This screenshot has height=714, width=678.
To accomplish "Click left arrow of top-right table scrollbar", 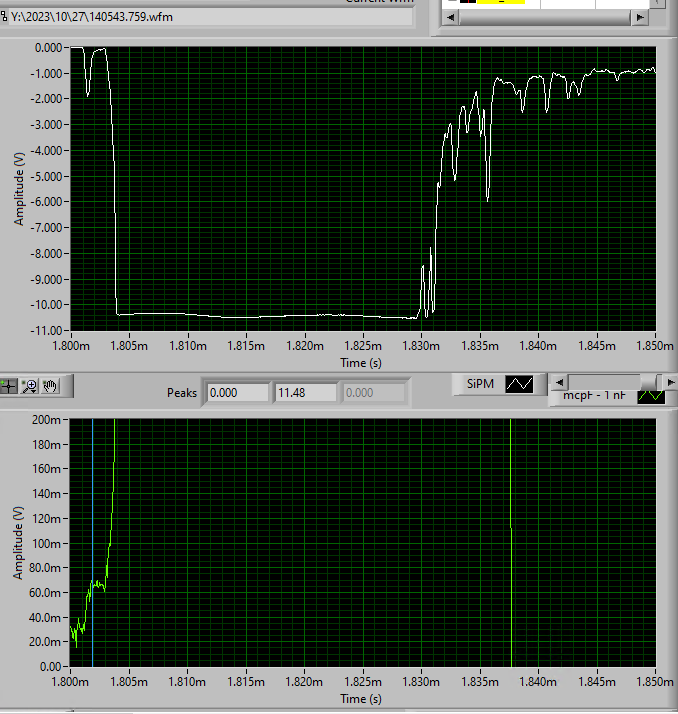I will click(450, 17).
